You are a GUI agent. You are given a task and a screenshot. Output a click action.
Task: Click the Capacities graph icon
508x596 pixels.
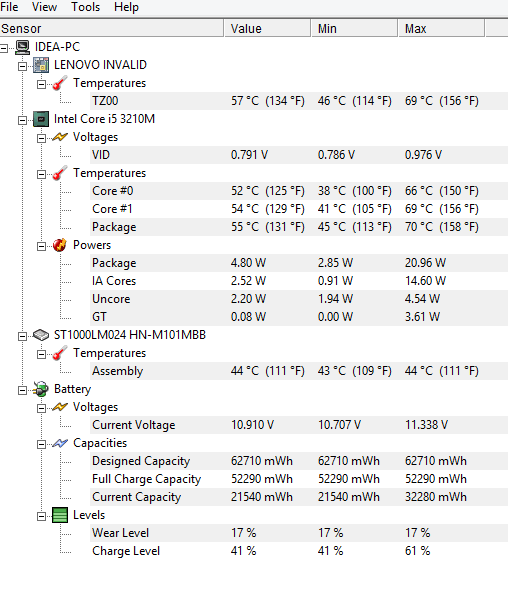(60, 443)
